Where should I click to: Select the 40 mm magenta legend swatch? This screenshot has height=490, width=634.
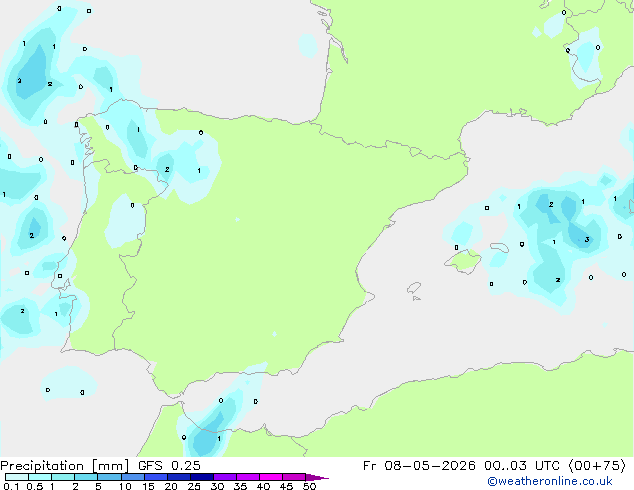click(x=271, y=477)
